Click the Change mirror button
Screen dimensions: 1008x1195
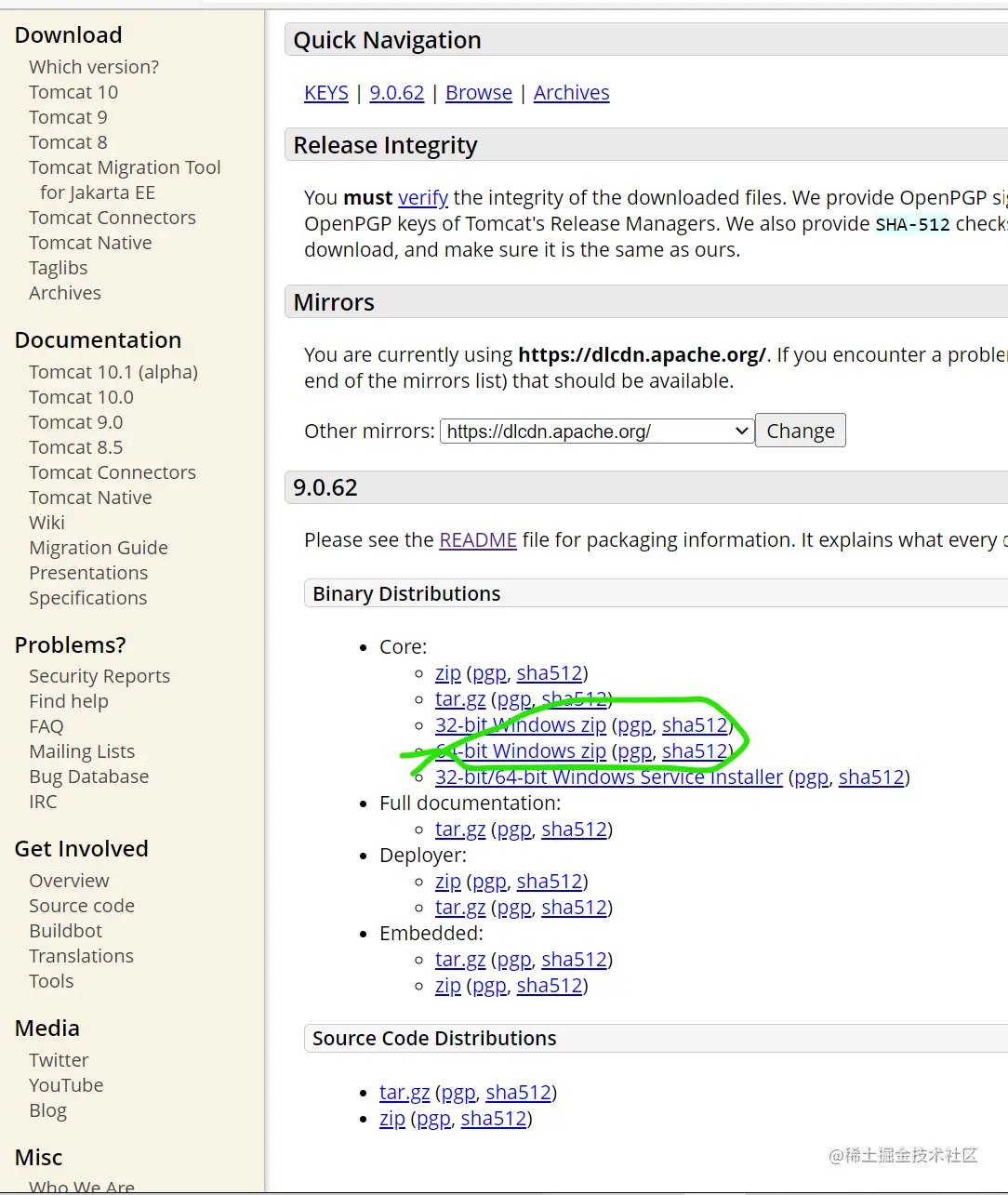click(801, 431)
